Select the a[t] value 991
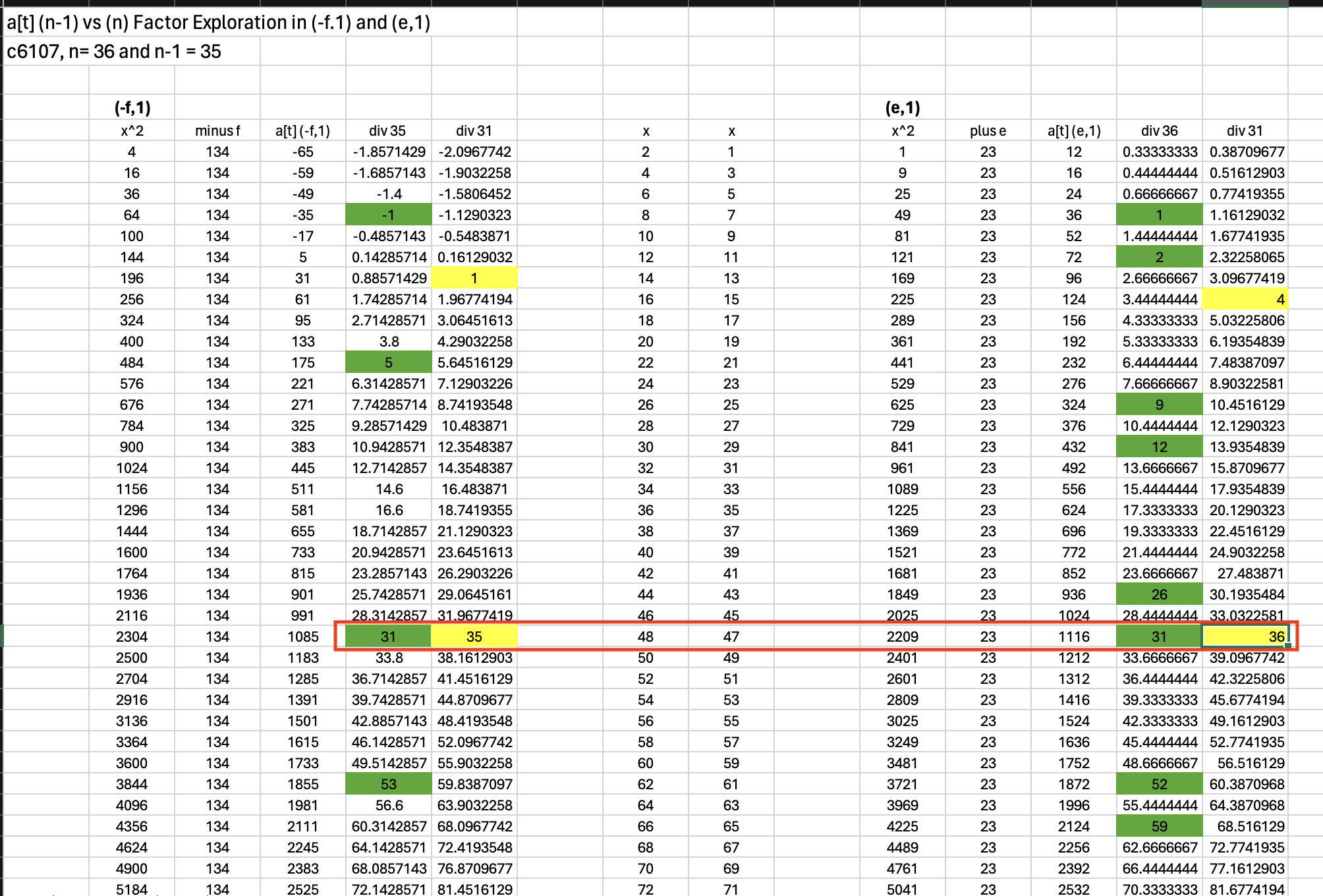This screenshot has width=1323, height=896. tap(303, 615)
